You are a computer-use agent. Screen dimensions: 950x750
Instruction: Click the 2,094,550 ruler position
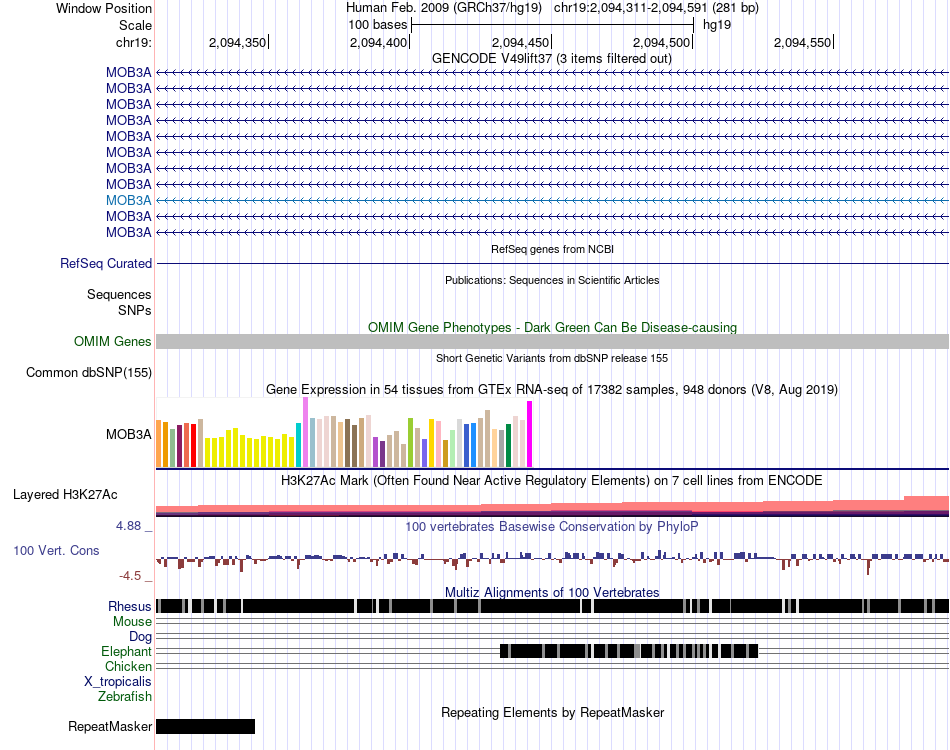(803, 42)
